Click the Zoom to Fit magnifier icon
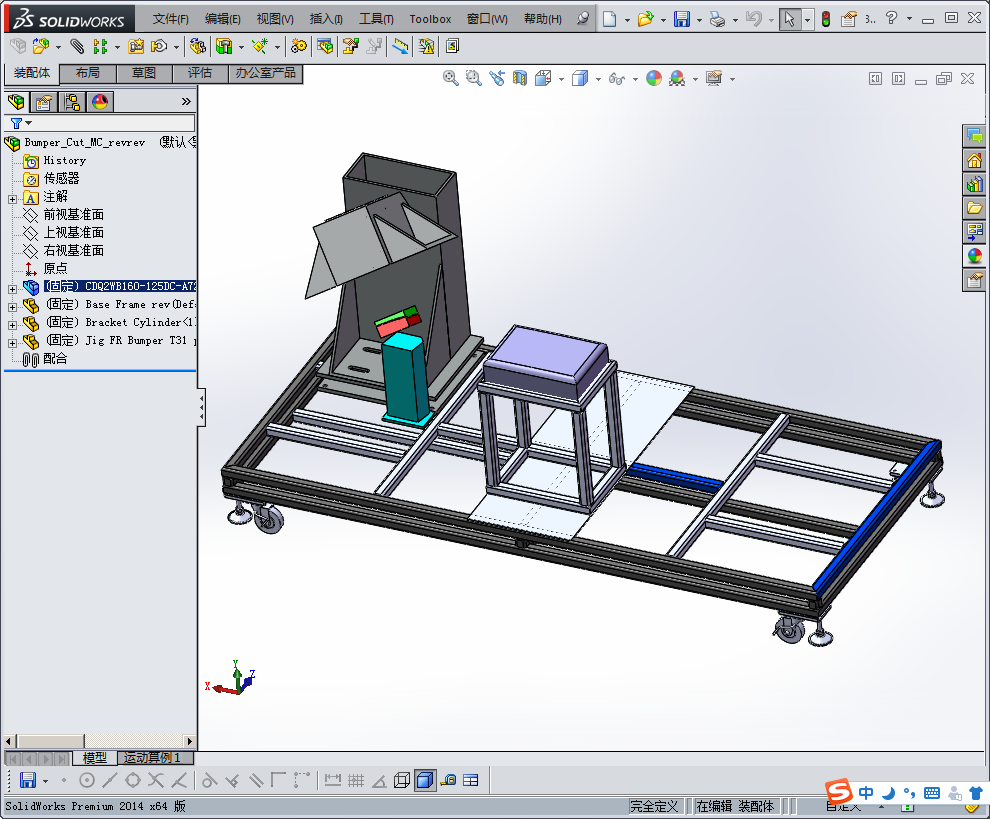Viewport: 990px width, 819px height. tap(451, 78)
